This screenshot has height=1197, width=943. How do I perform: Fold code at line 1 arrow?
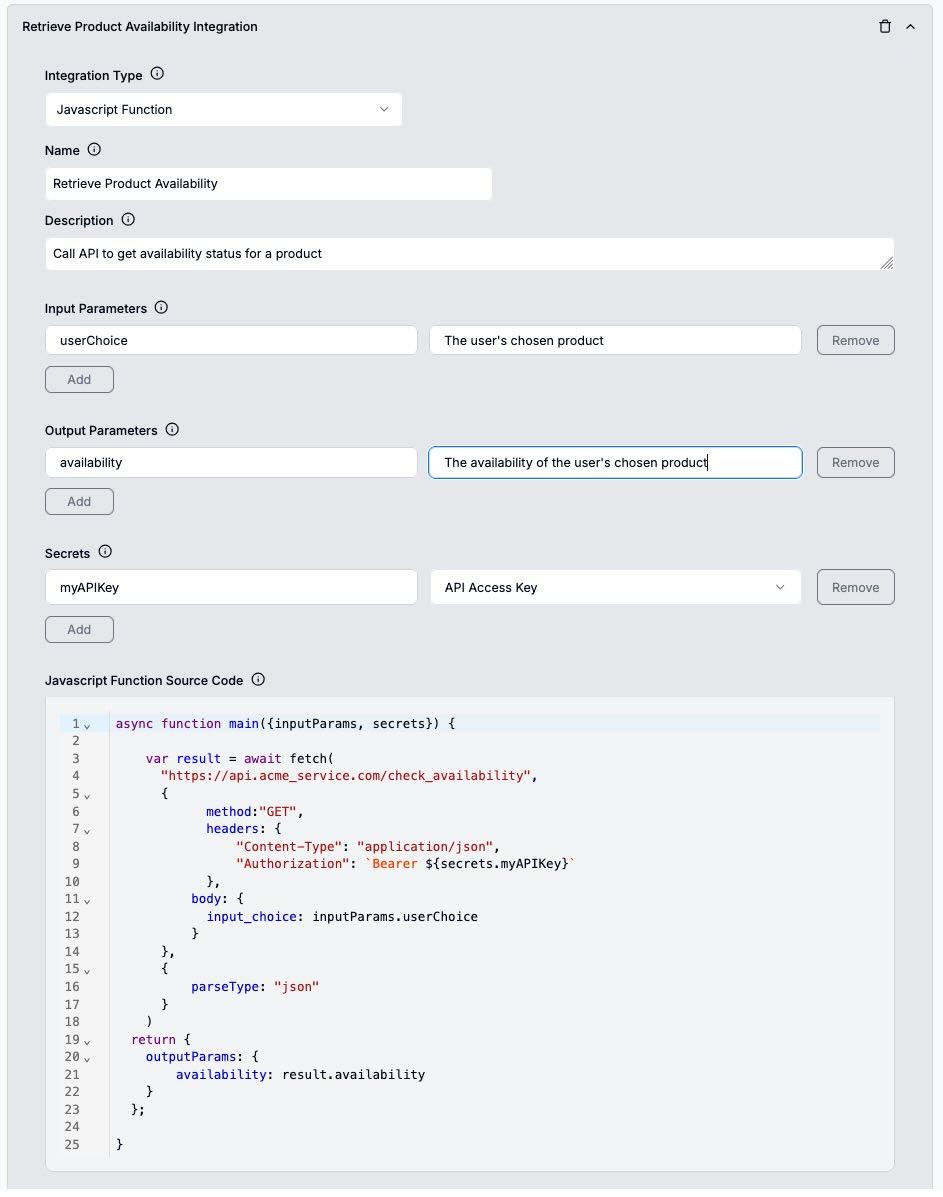87,725
